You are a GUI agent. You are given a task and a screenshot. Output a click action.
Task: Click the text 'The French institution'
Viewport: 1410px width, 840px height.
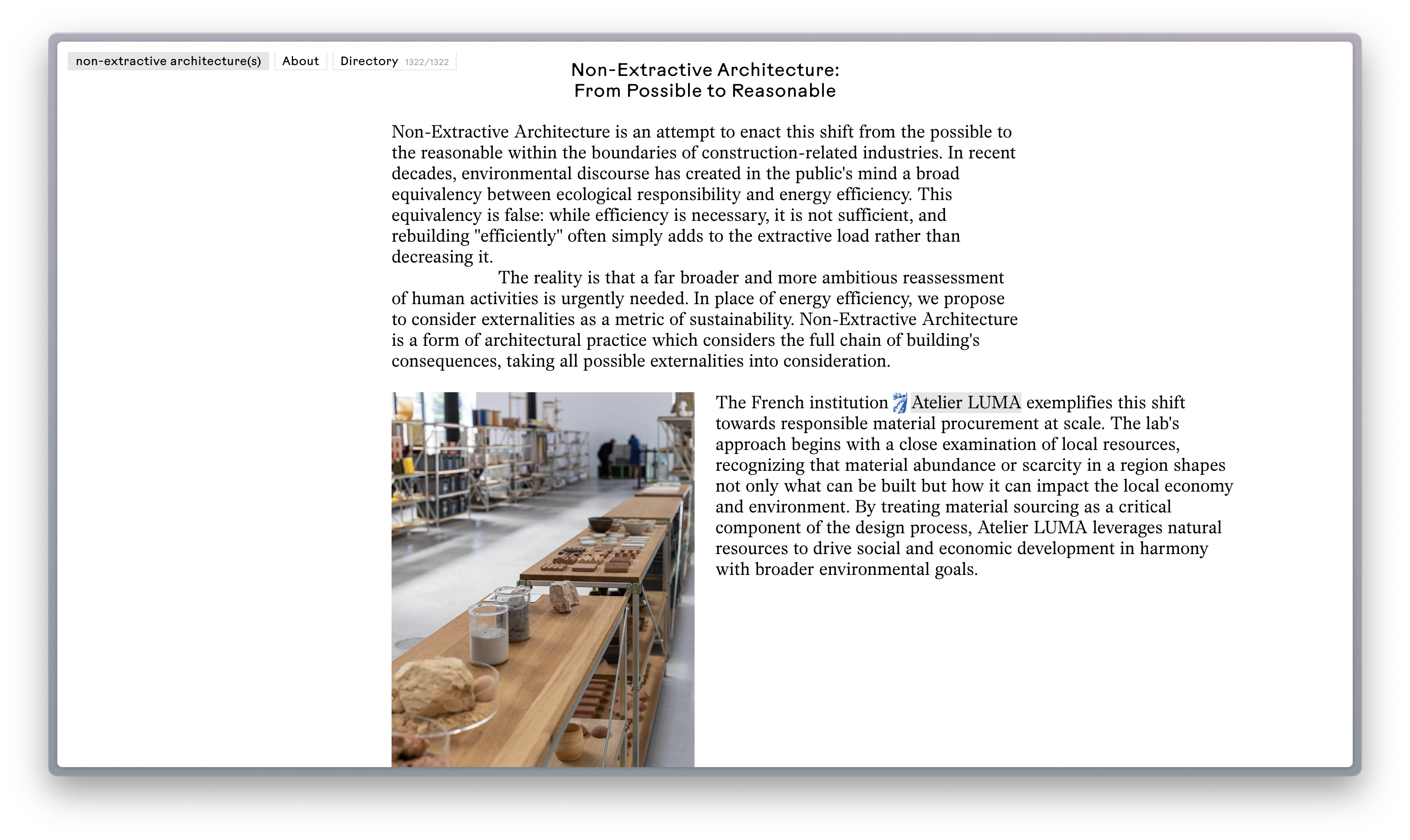(x=801, y=403)
